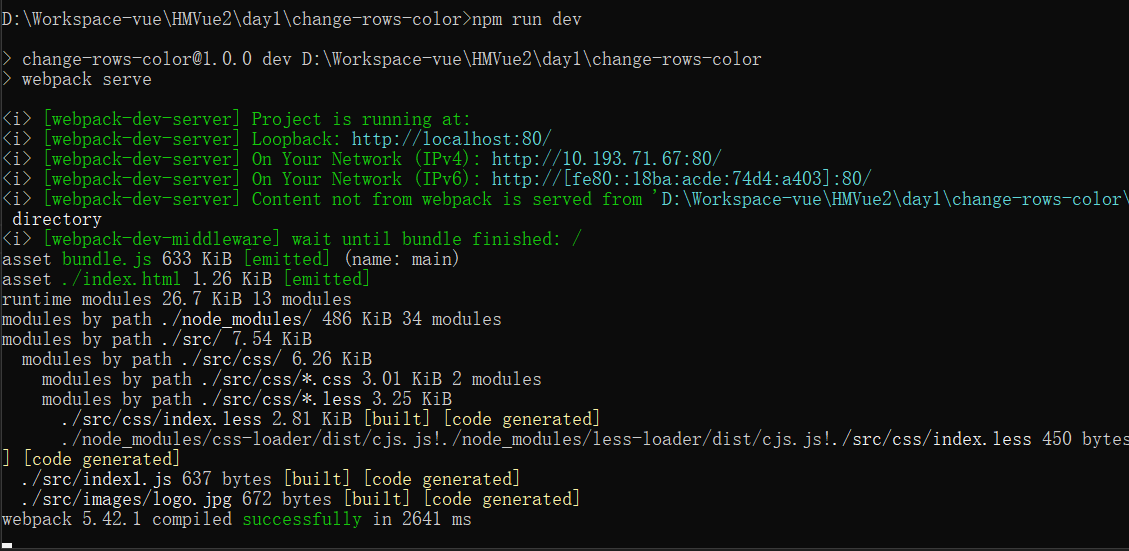Click the 'webpack serve' script line

(x=86, y=79)
